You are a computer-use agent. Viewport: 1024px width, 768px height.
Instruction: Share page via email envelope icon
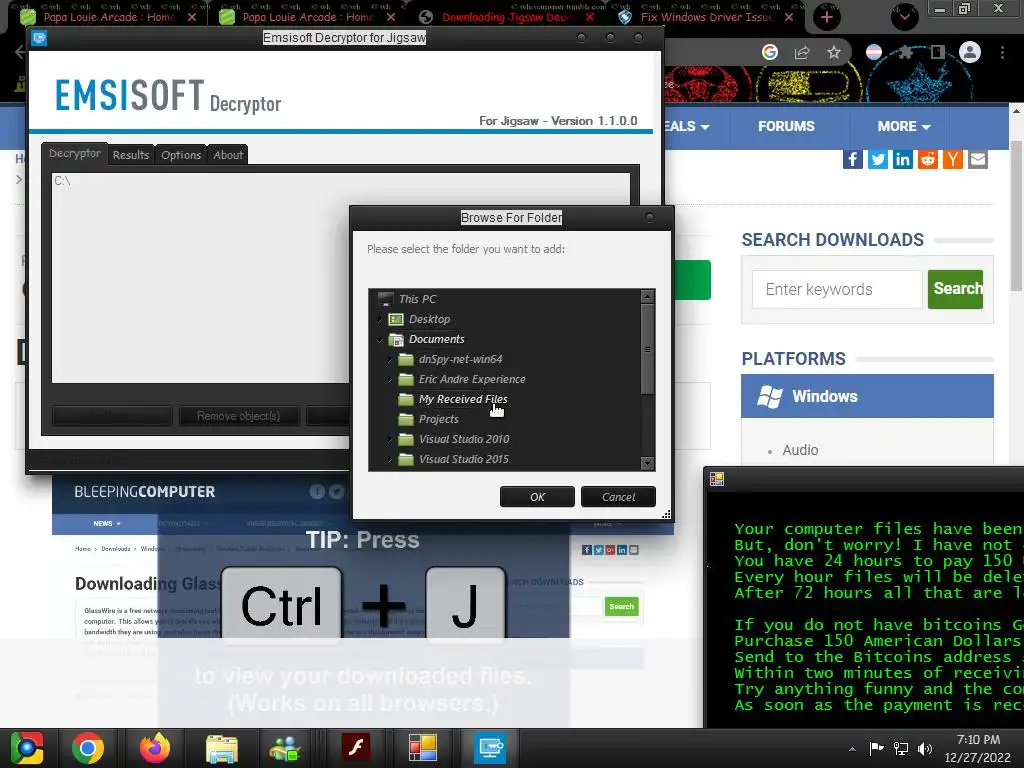pyautogui.click(x=978, y=159)
